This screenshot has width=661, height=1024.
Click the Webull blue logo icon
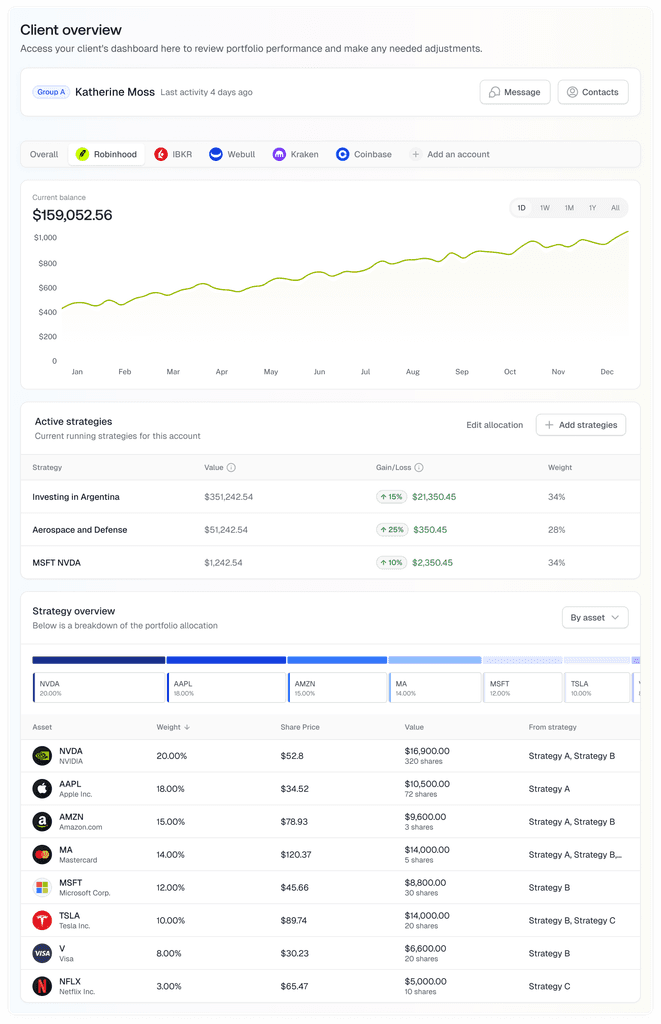point(216,154)
